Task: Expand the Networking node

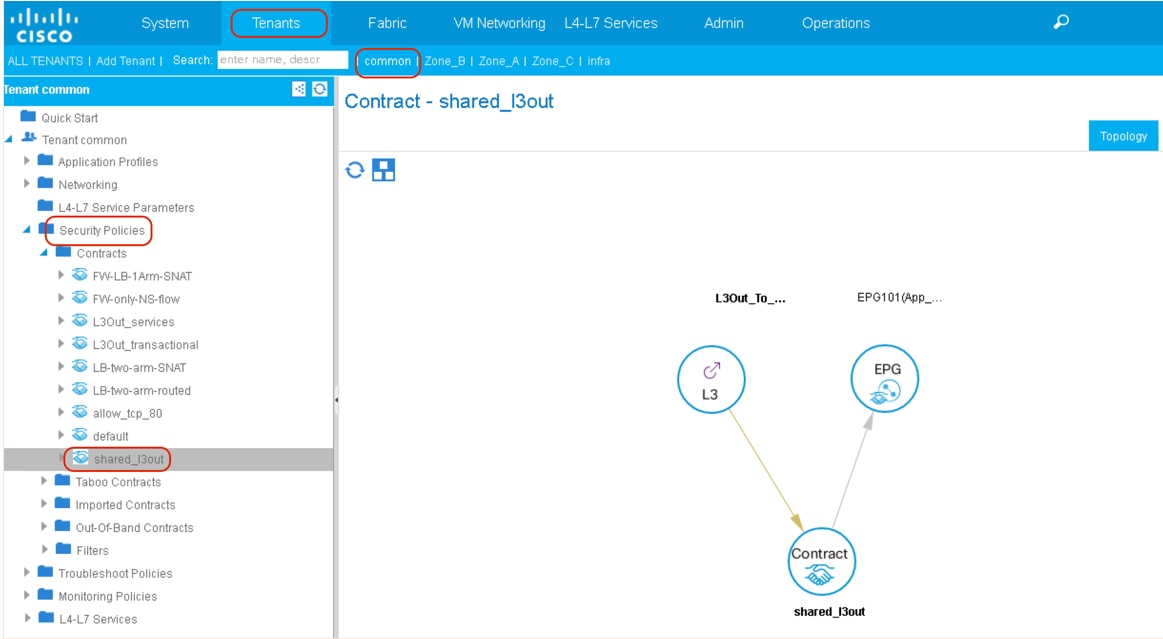Action: point(27,183)
